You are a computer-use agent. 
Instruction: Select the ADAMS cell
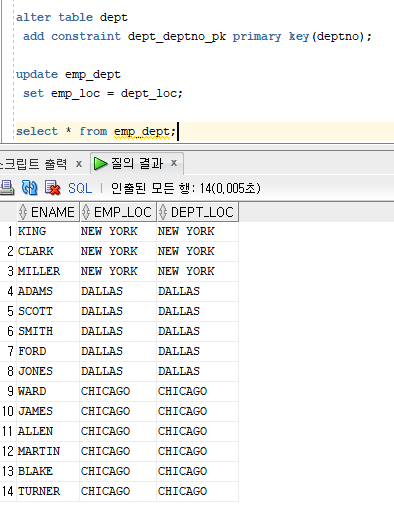pos(48,291)
